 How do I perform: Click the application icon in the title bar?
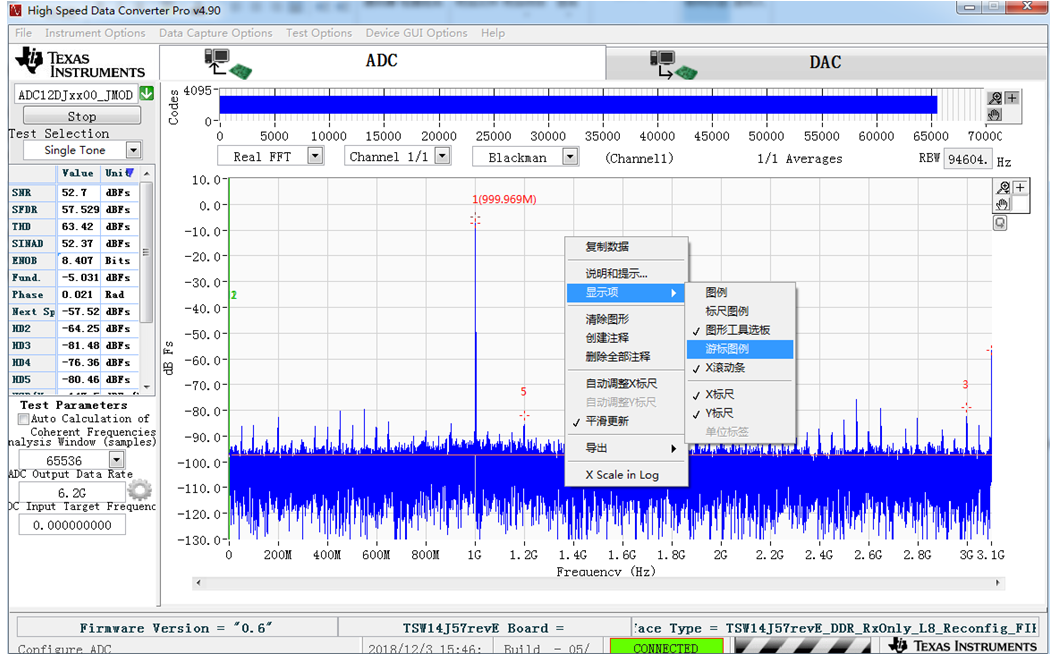tap(15, 10)
